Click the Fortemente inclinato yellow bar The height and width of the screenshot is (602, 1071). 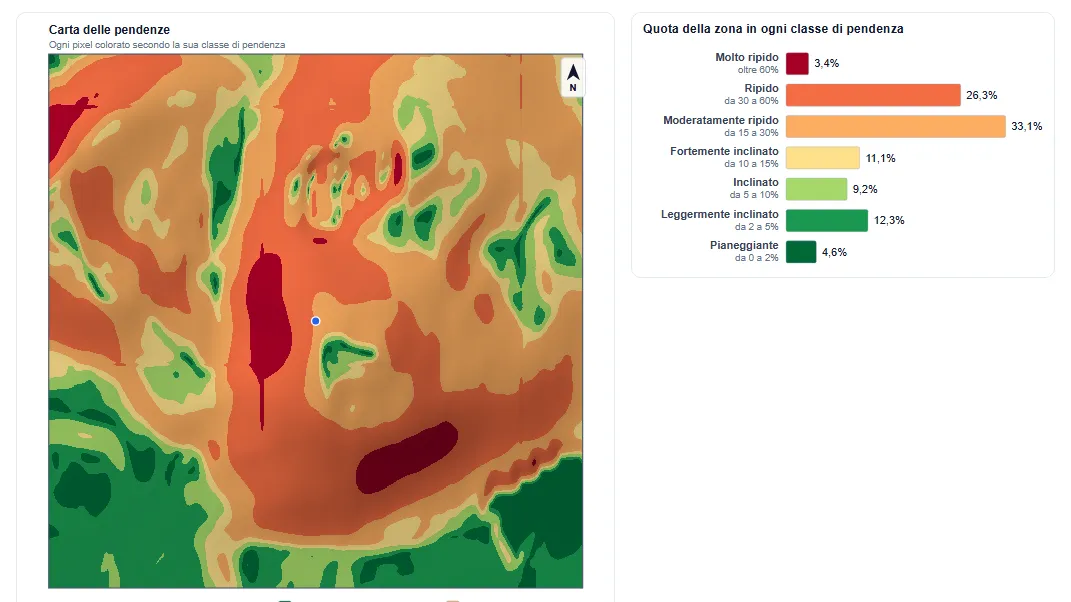pyautogui.click(x=822, y=158)
